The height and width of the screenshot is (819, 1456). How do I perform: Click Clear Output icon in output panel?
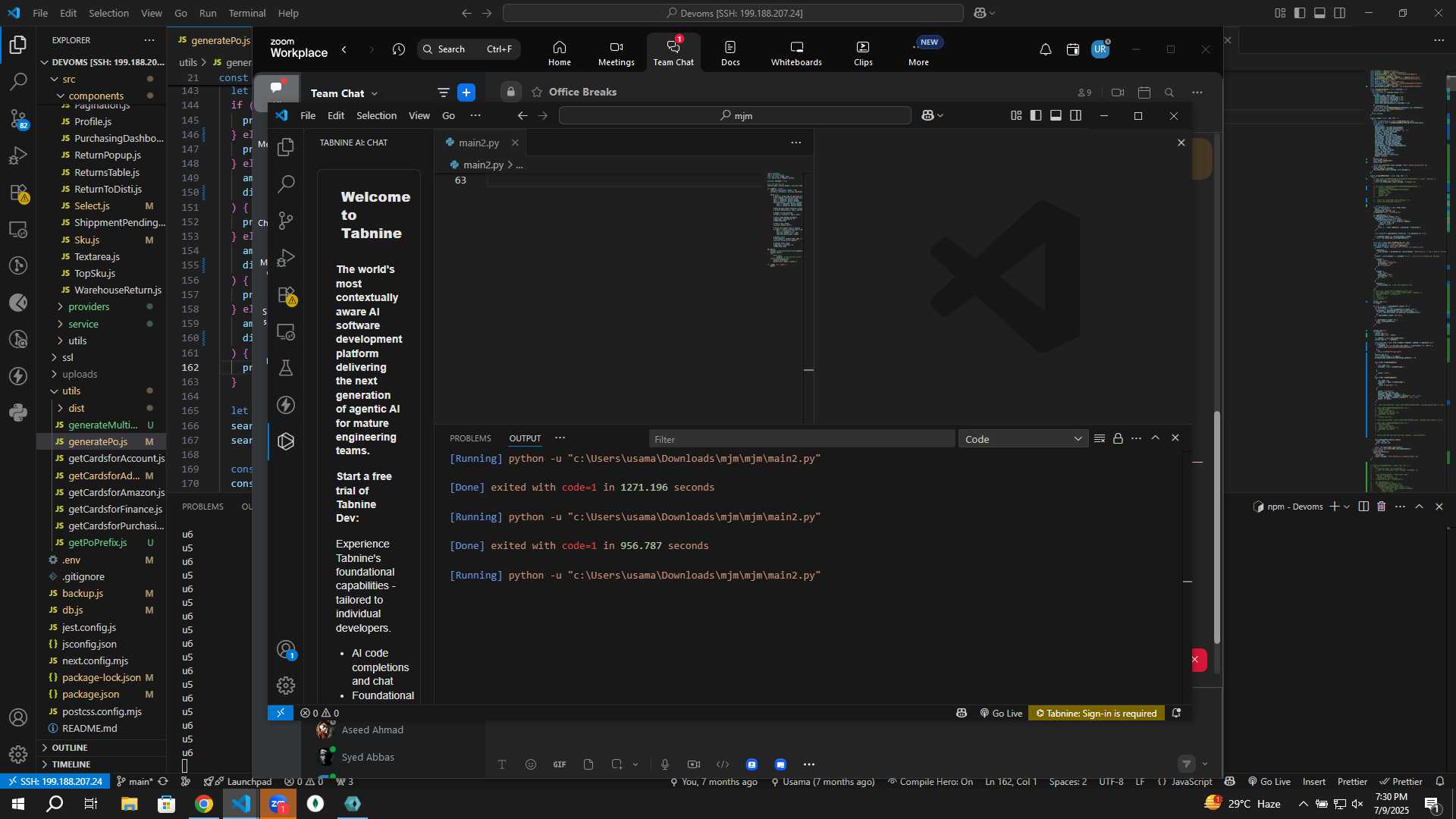(1100, 438)
